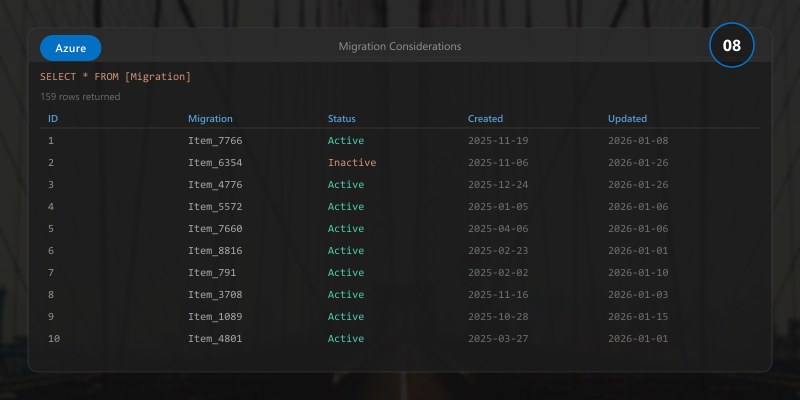800x400 pixels.
Task: Select the Item_791 cell
Action: click(212, 272)
